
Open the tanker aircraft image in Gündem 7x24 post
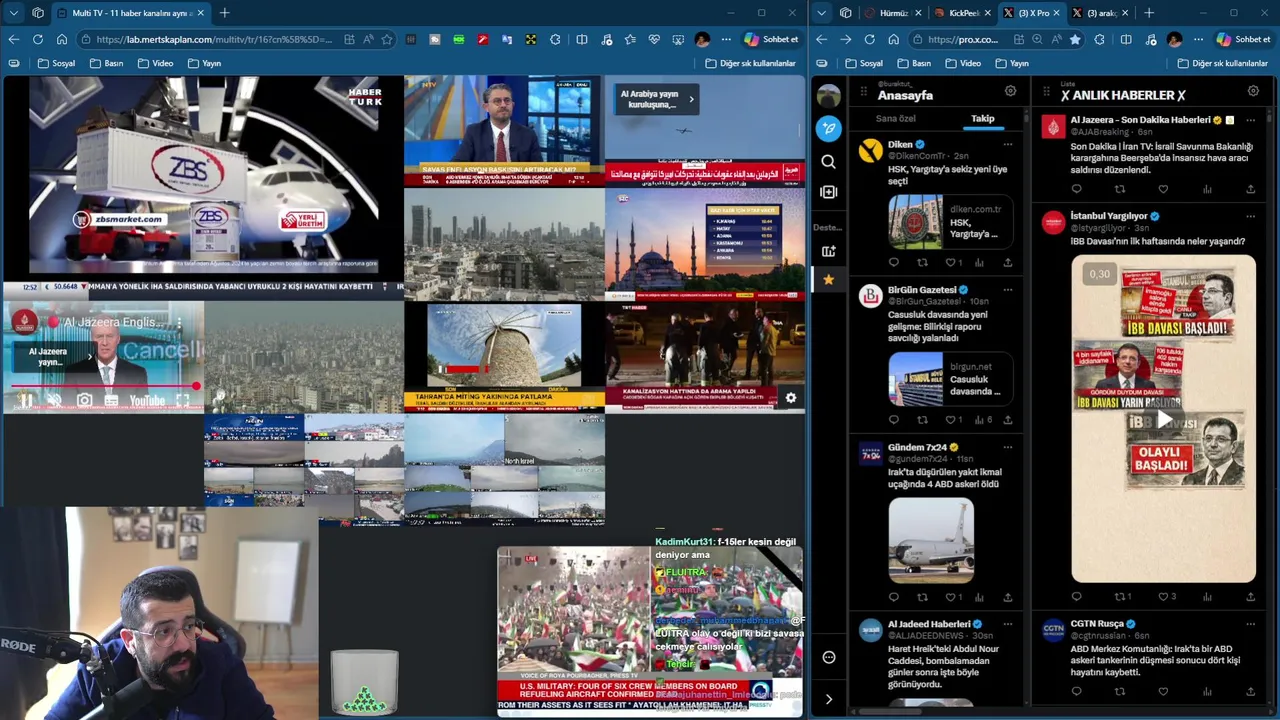pyautogui.click(x=931, y=540)
